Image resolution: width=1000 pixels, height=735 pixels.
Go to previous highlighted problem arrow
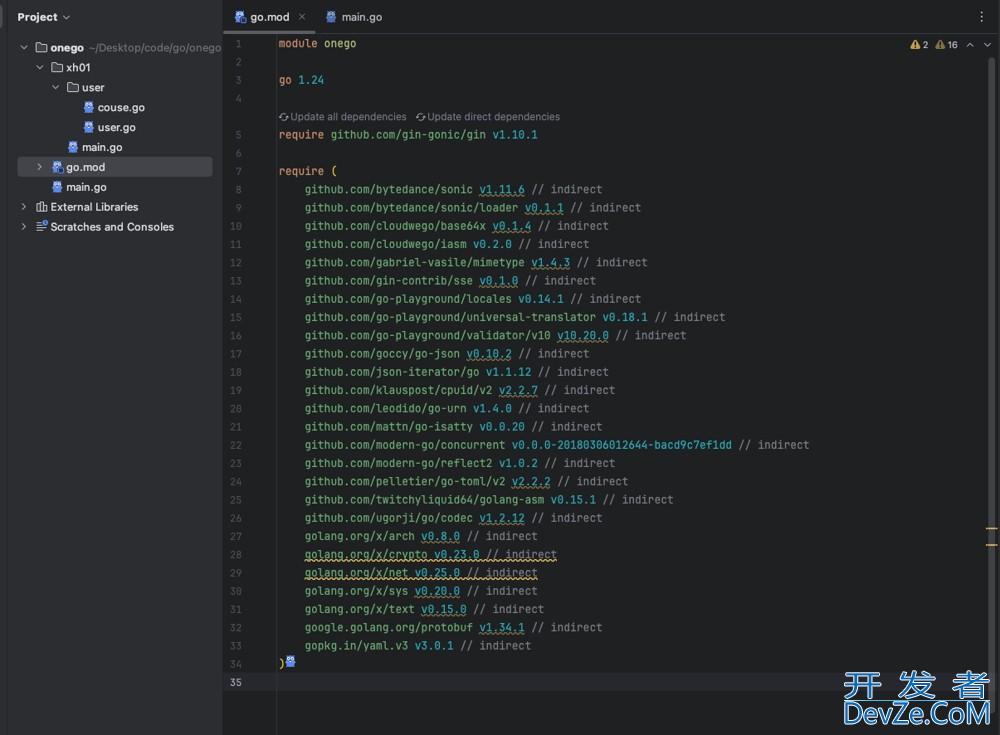pos(970,45)
